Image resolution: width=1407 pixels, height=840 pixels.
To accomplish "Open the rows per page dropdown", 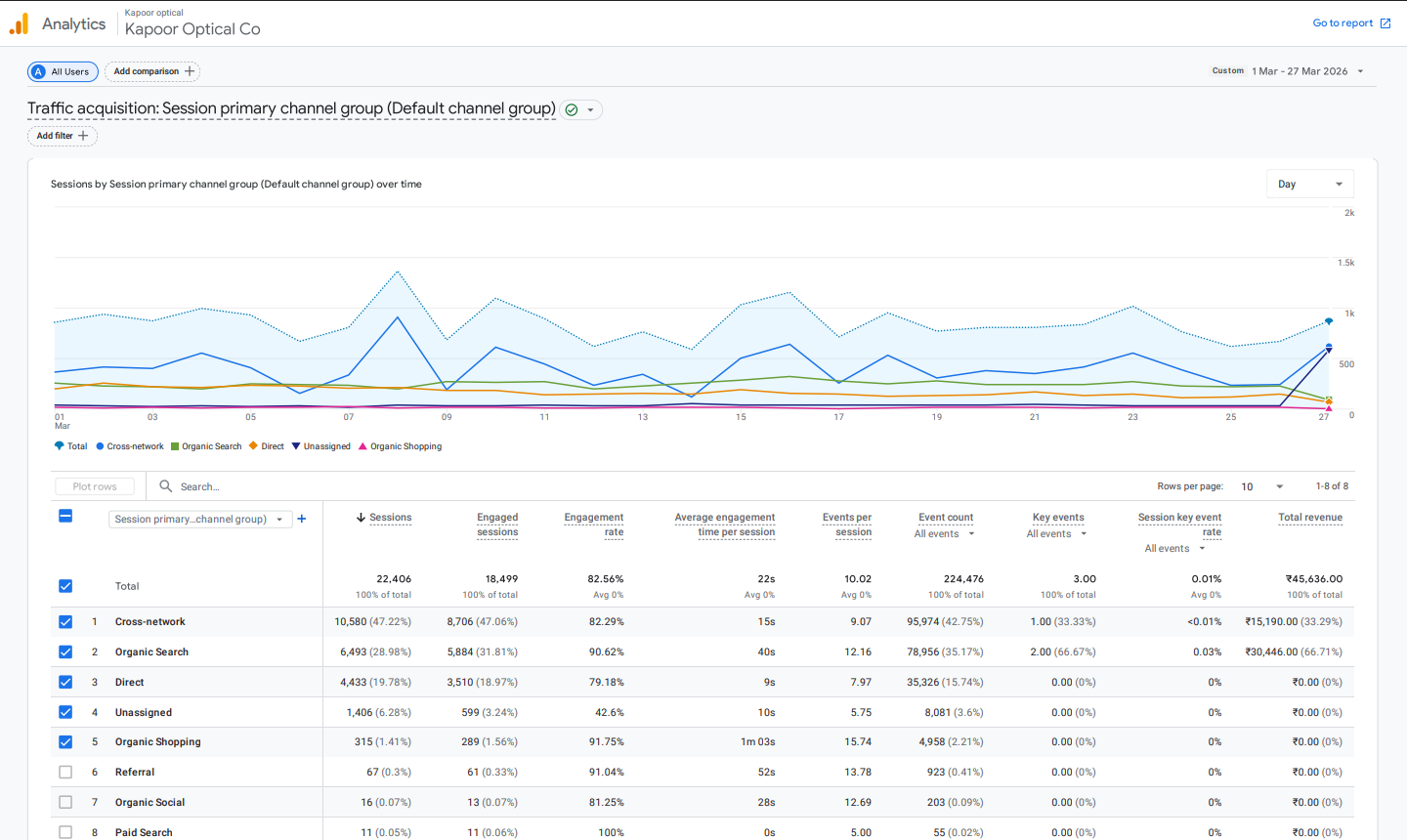I will pos(1264,485).
